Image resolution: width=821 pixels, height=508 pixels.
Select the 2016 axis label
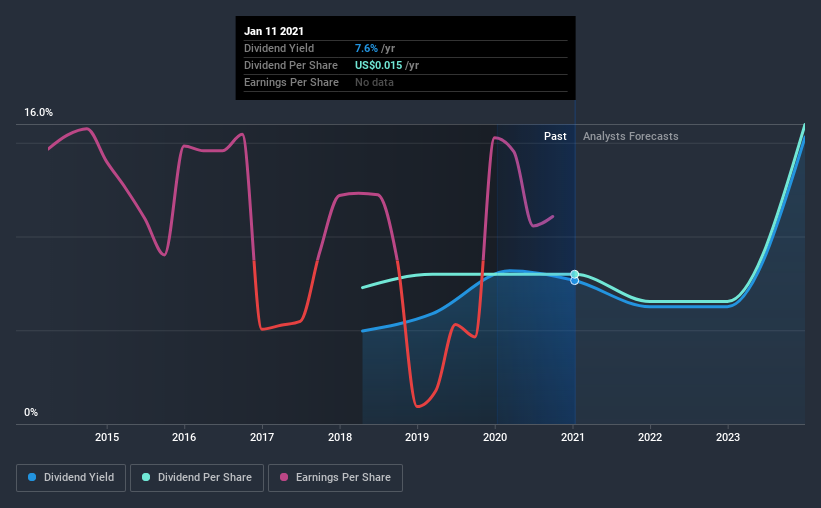pos(184,437)
